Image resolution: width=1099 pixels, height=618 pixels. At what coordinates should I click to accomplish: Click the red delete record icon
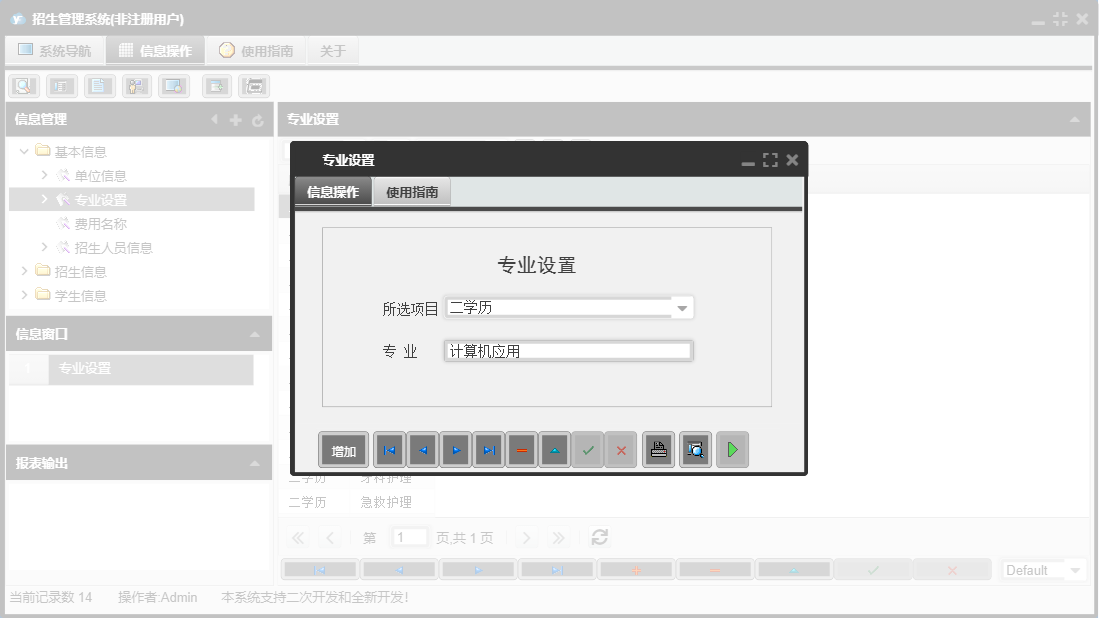tap(522, 449)
